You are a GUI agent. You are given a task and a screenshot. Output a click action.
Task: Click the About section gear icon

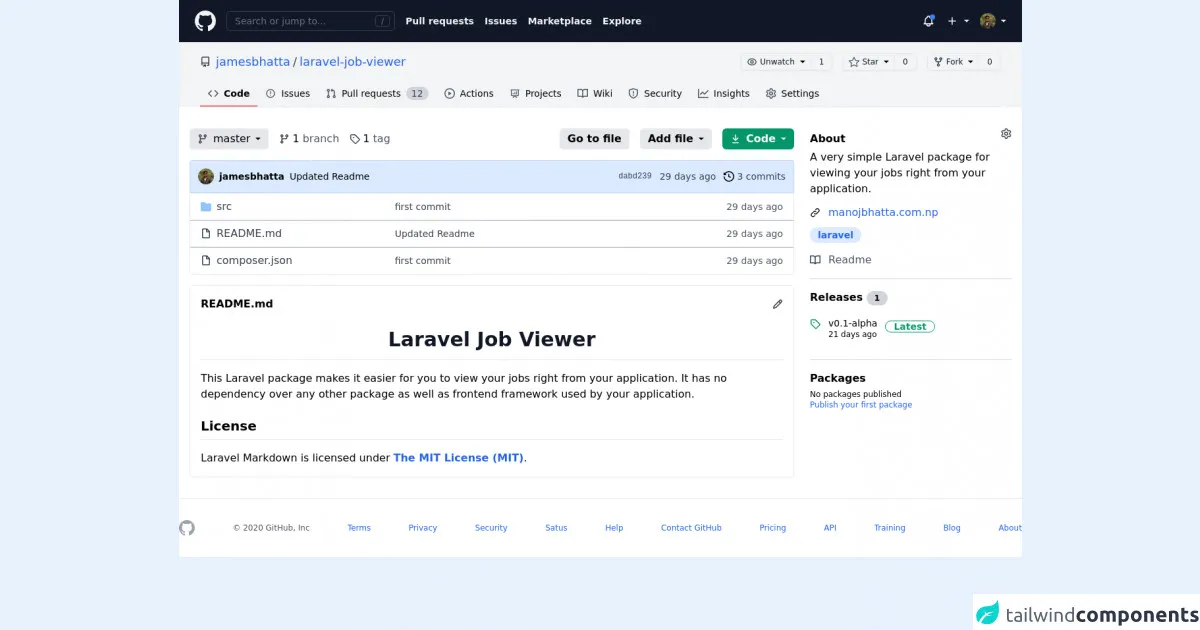1006,134
